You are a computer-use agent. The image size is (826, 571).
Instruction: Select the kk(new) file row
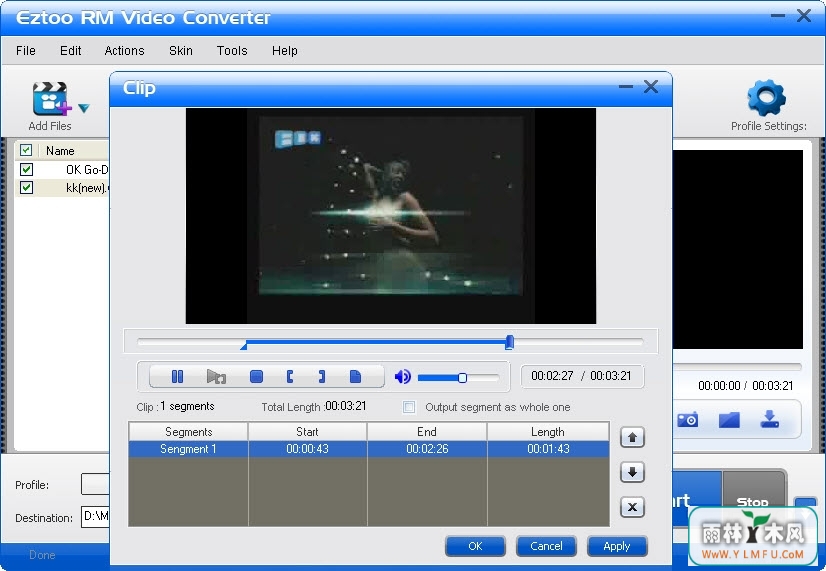[62, 188]
